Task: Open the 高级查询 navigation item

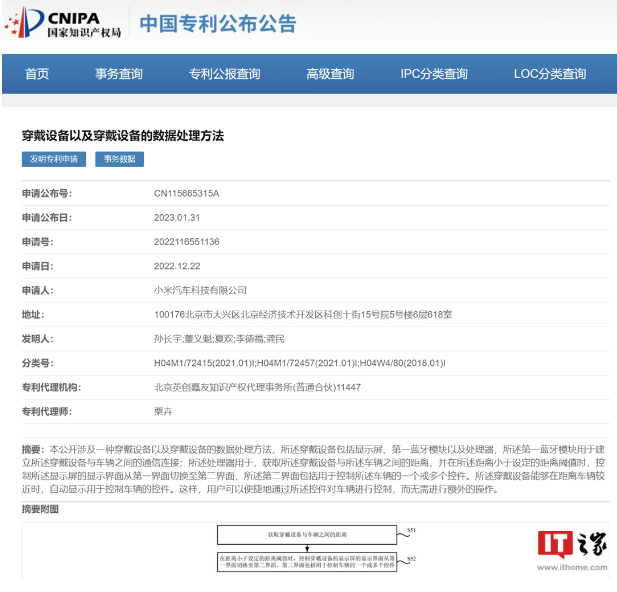Action: 330,74
